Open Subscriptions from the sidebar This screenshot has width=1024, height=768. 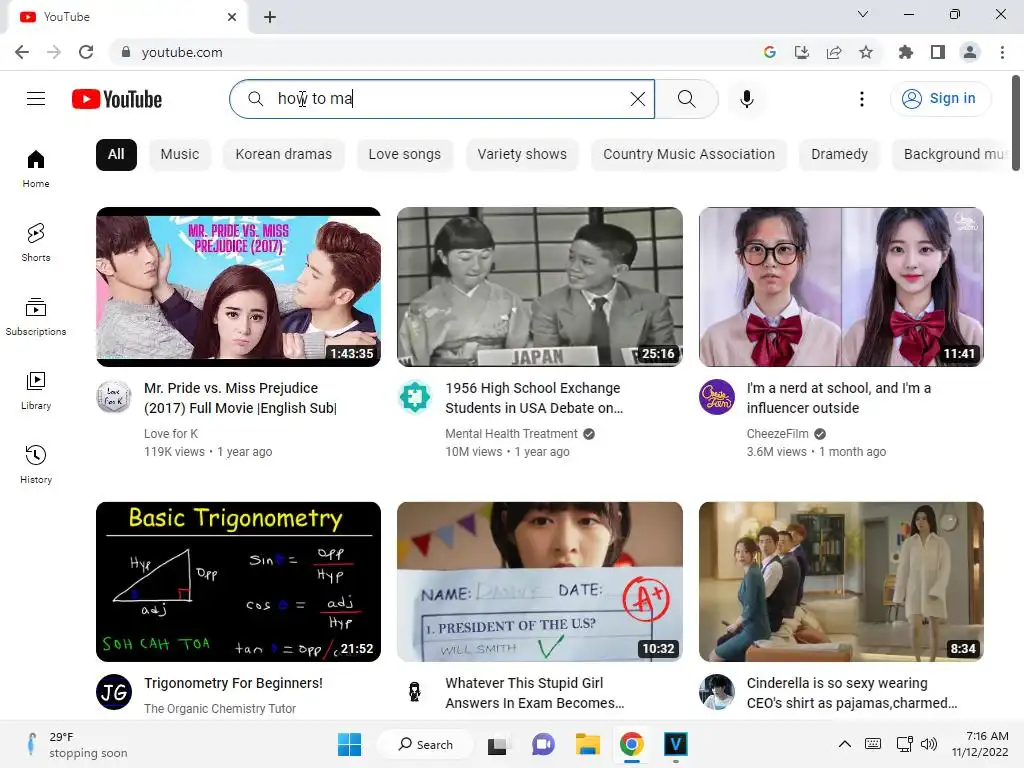click(x=36, y=317)
